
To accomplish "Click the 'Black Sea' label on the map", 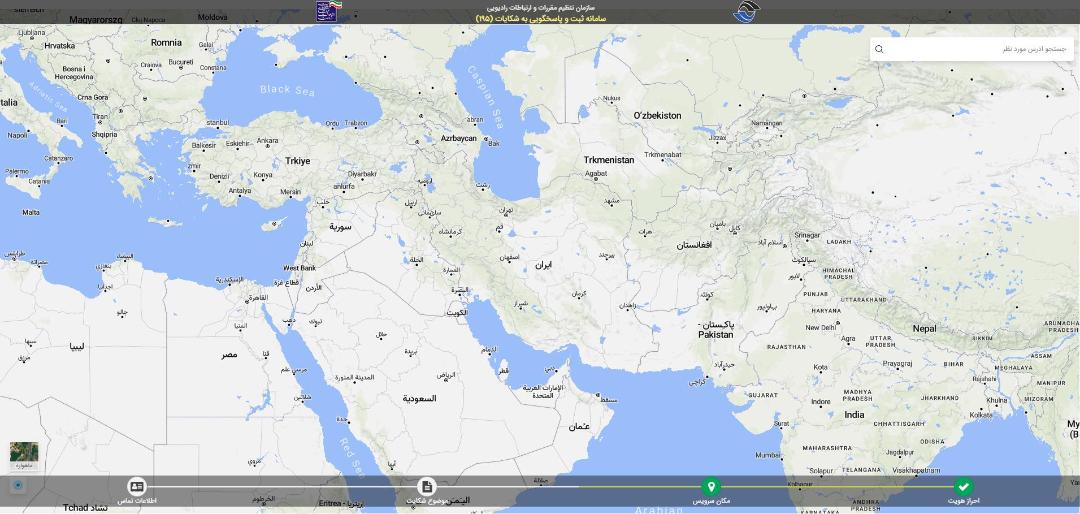I will pos(287,90).
